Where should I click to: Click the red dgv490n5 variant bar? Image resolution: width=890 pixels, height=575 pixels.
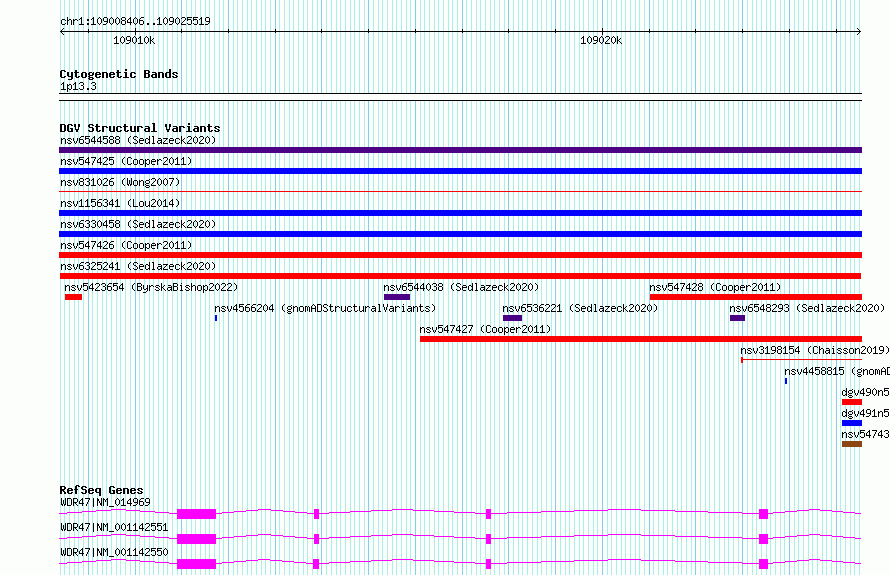[x=852, y=402]
